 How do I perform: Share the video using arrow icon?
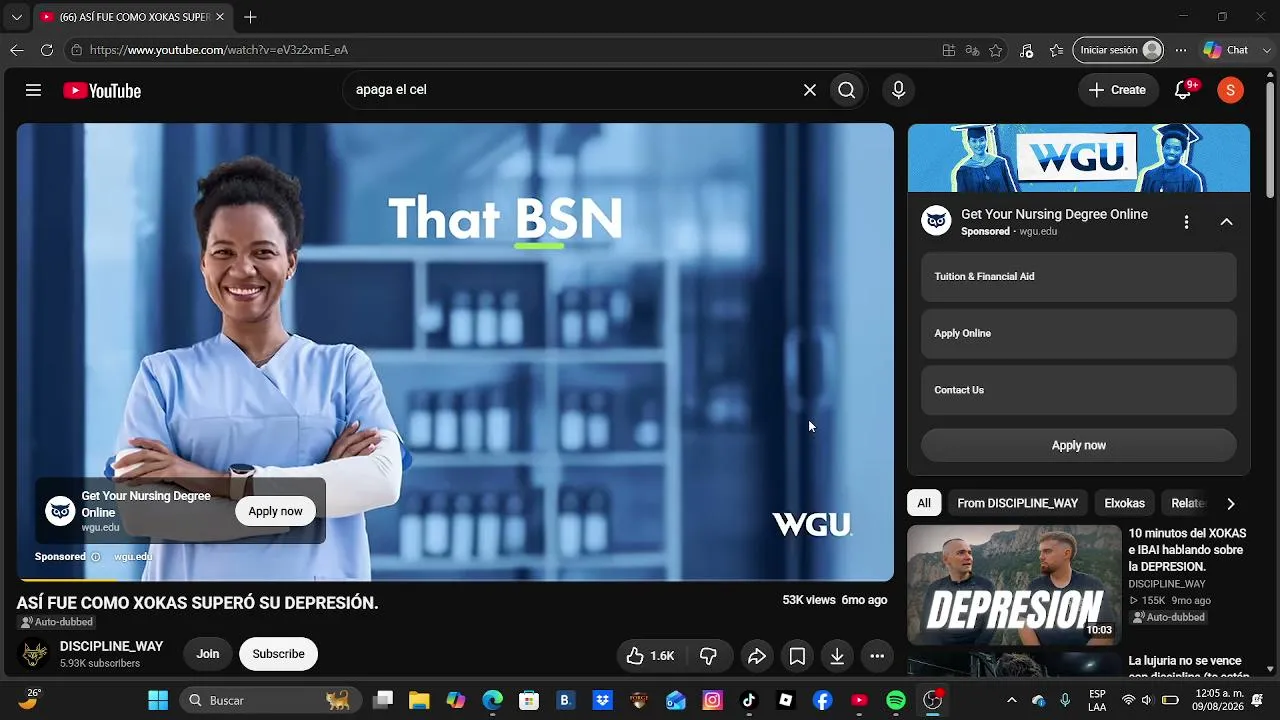point(757,656)
